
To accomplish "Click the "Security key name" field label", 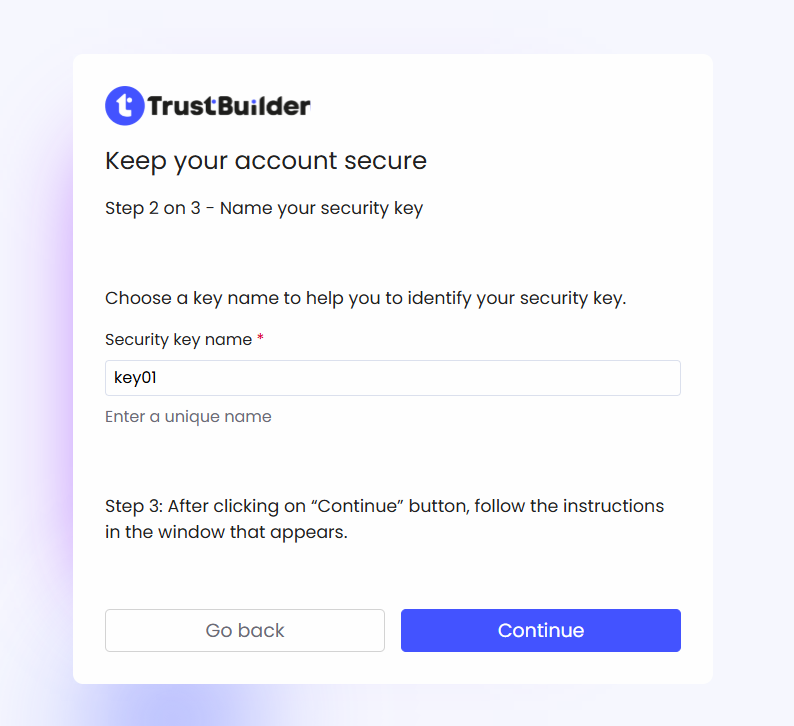I will pyautogui.click(x=178, y=340).
